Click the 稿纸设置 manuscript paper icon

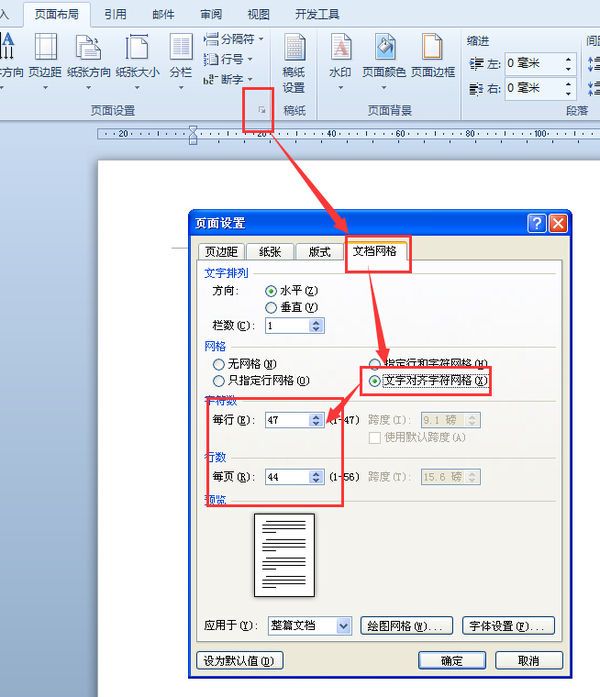pos(294,62)
